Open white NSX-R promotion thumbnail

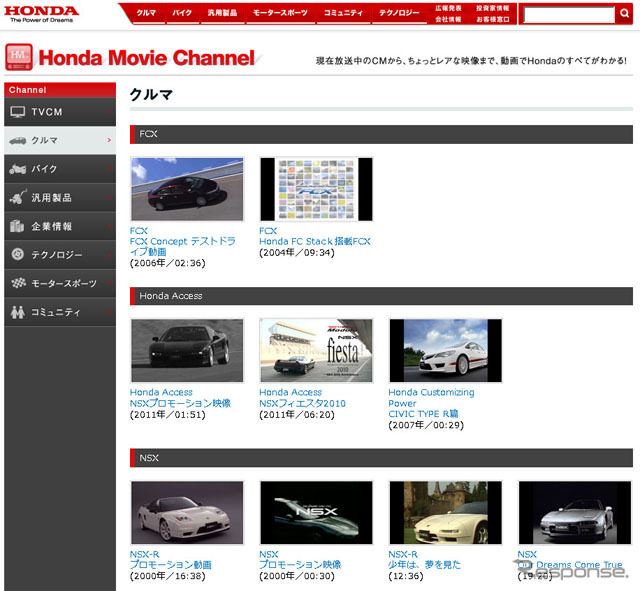pos(187,513)
